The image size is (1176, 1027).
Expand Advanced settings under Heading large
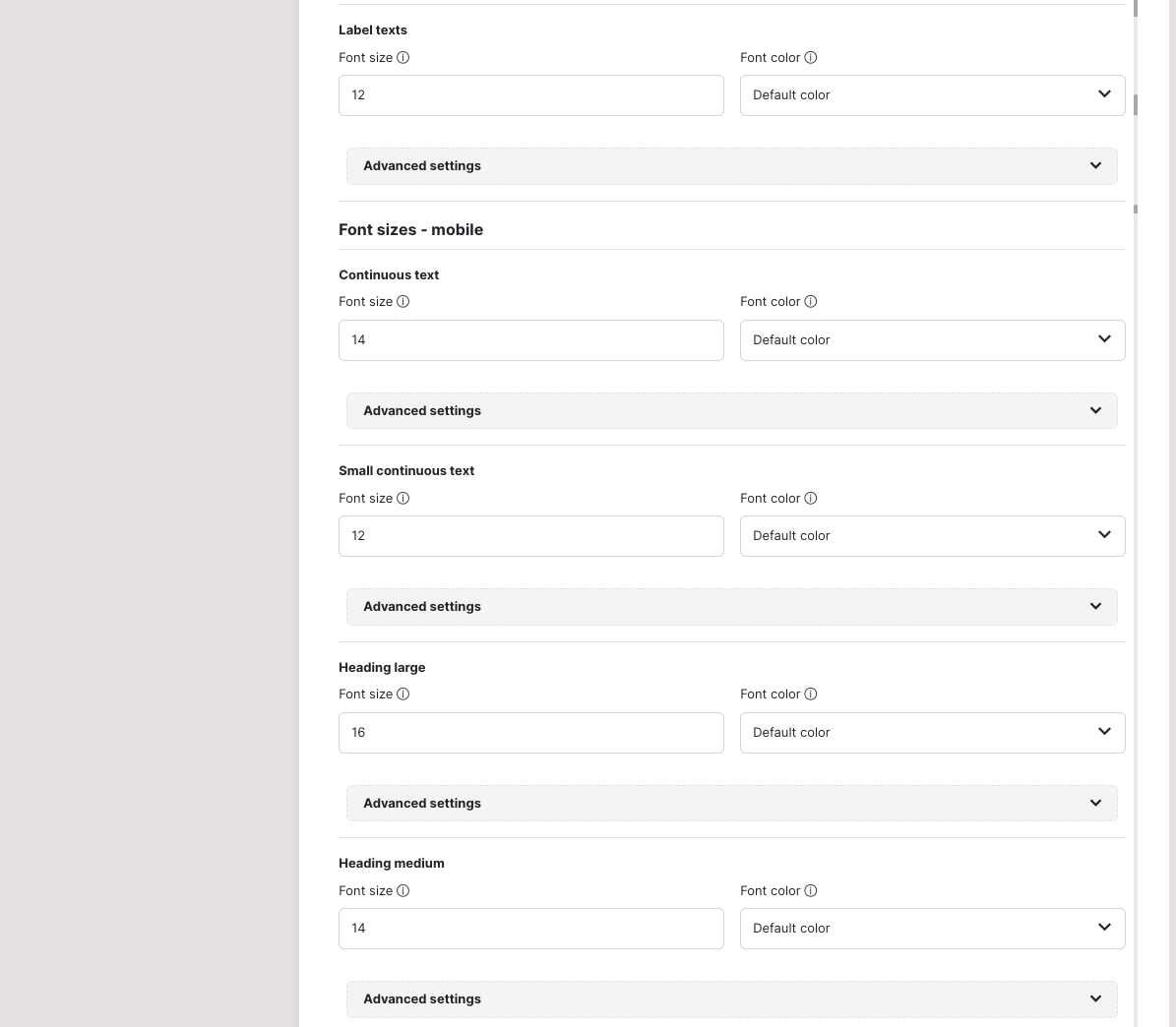731,804
